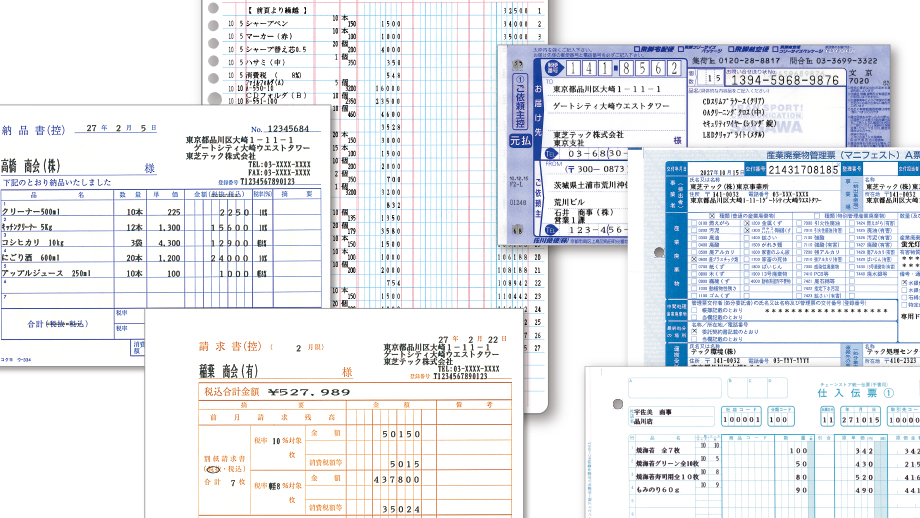This screenshot has width=920, height=518.
Task: Click the 様 honorific mark on 納品書
Action: tap(150, 169)
